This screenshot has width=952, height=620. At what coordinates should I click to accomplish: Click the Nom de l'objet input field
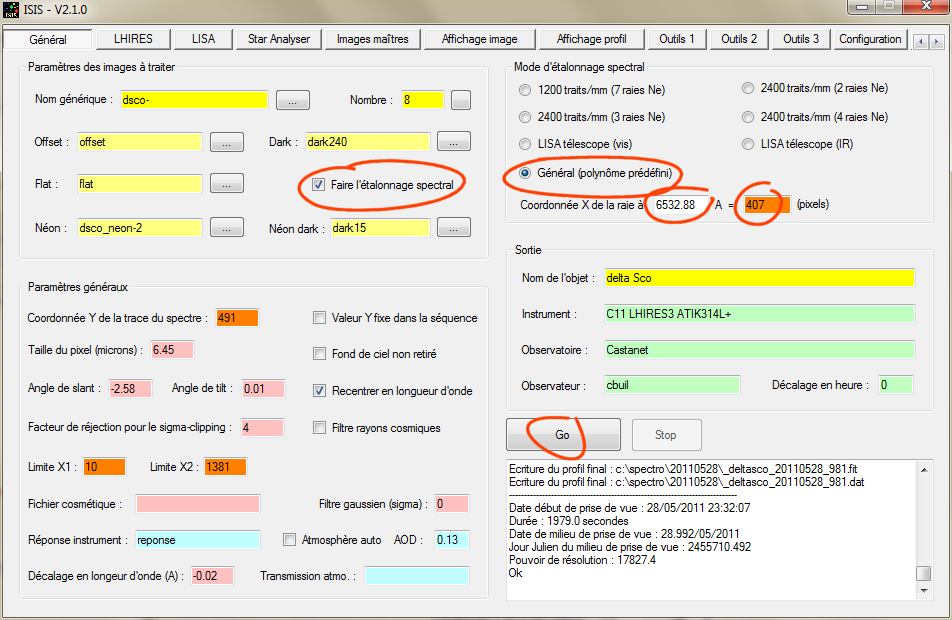[x=759, y=278]
